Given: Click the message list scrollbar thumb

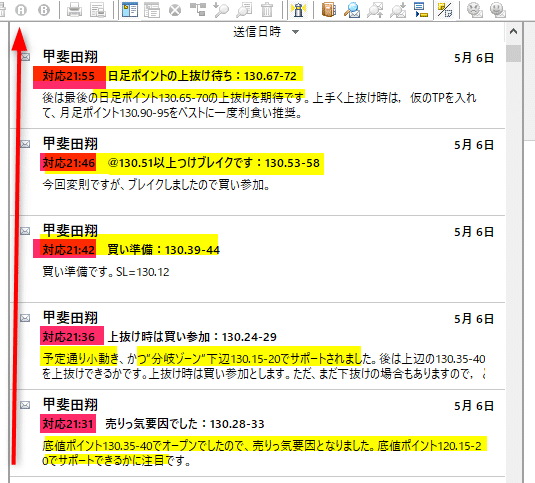Looking at the screenshot, I should point(513,53).
